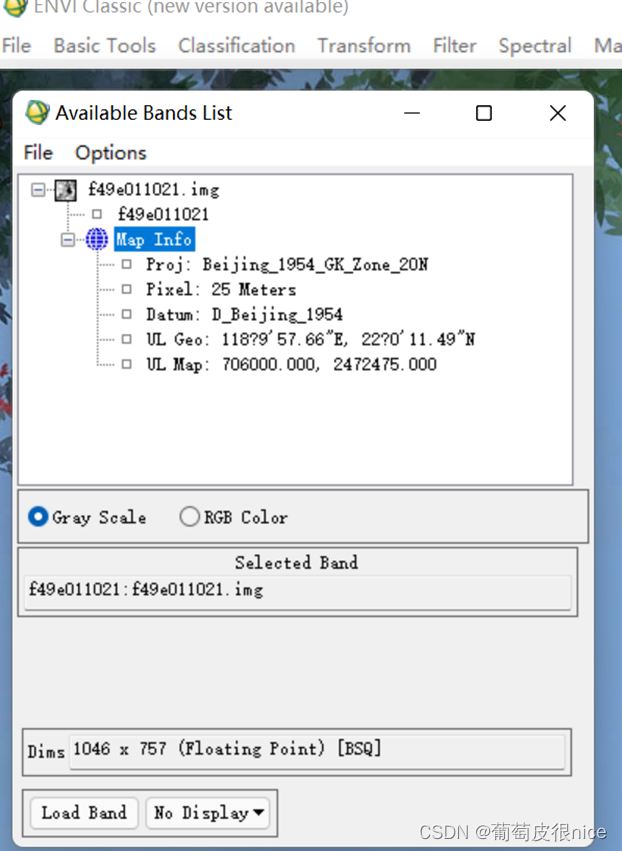Open the ENVI Classic File menu
Screen dimensions: 622x851
pos(16,46)
